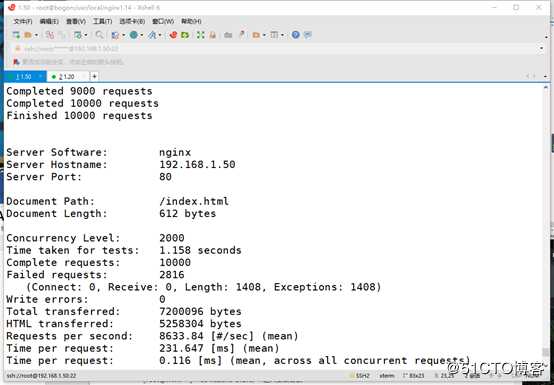Click the server hostname value 192.168.1.50
This screenshot has height=385, width=554.
click(197, 165)
